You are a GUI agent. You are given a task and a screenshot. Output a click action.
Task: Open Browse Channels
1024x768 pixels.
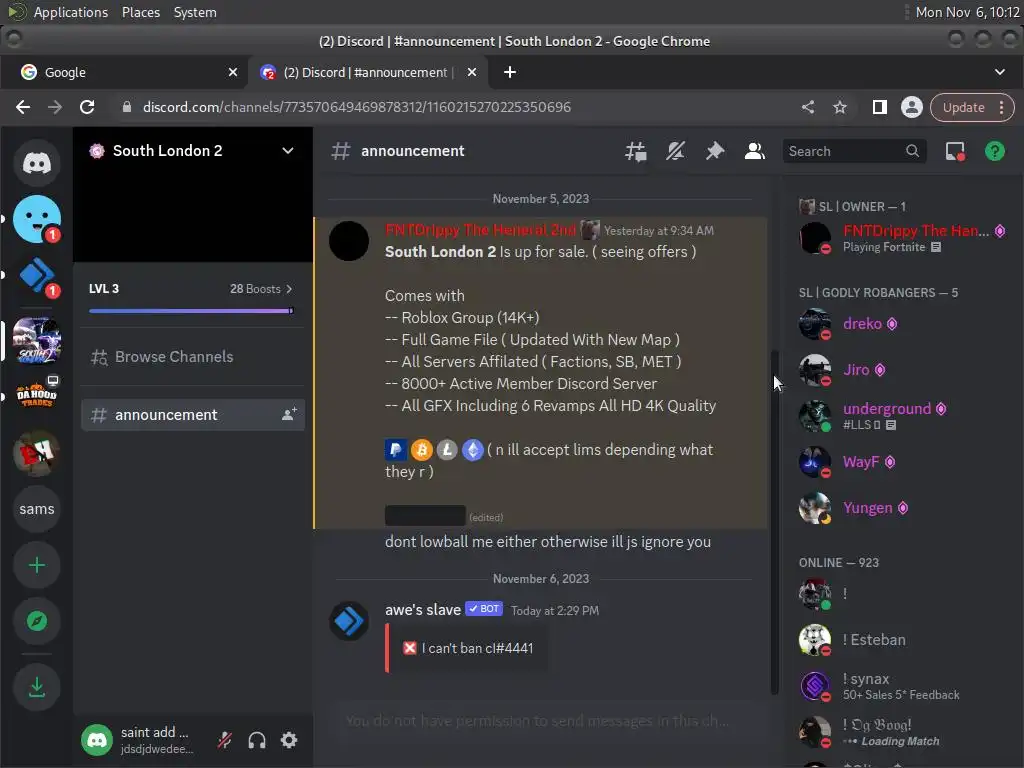pyautogui.click(x=193, y=357)
